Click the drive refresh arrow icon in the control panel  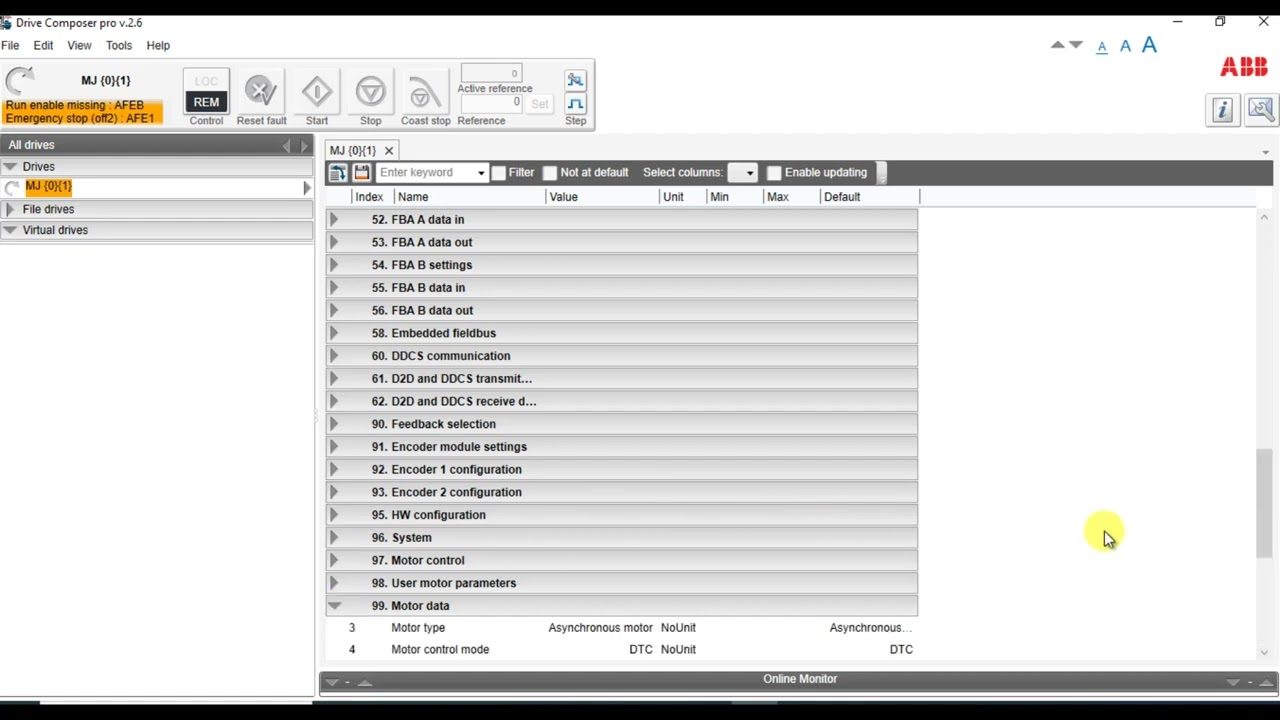coord(20,80)
